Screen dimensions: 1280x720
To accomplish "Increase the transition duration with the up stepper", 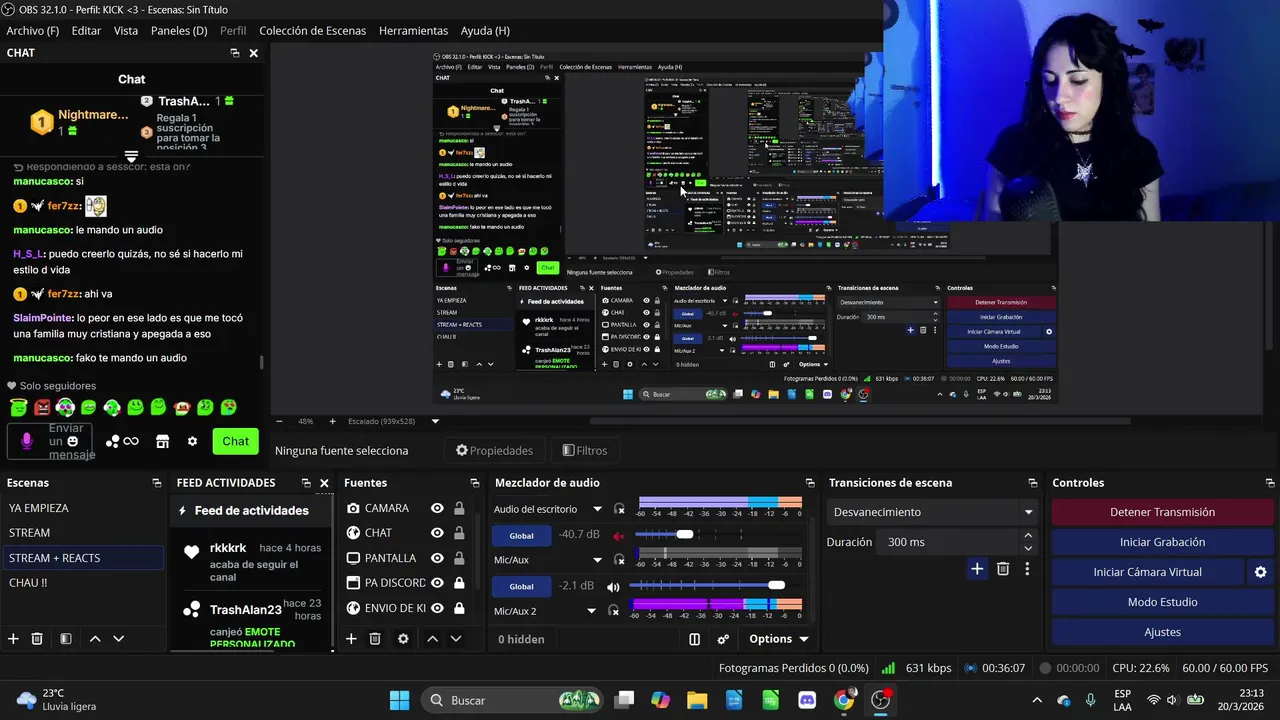I will pos(1028,536).
